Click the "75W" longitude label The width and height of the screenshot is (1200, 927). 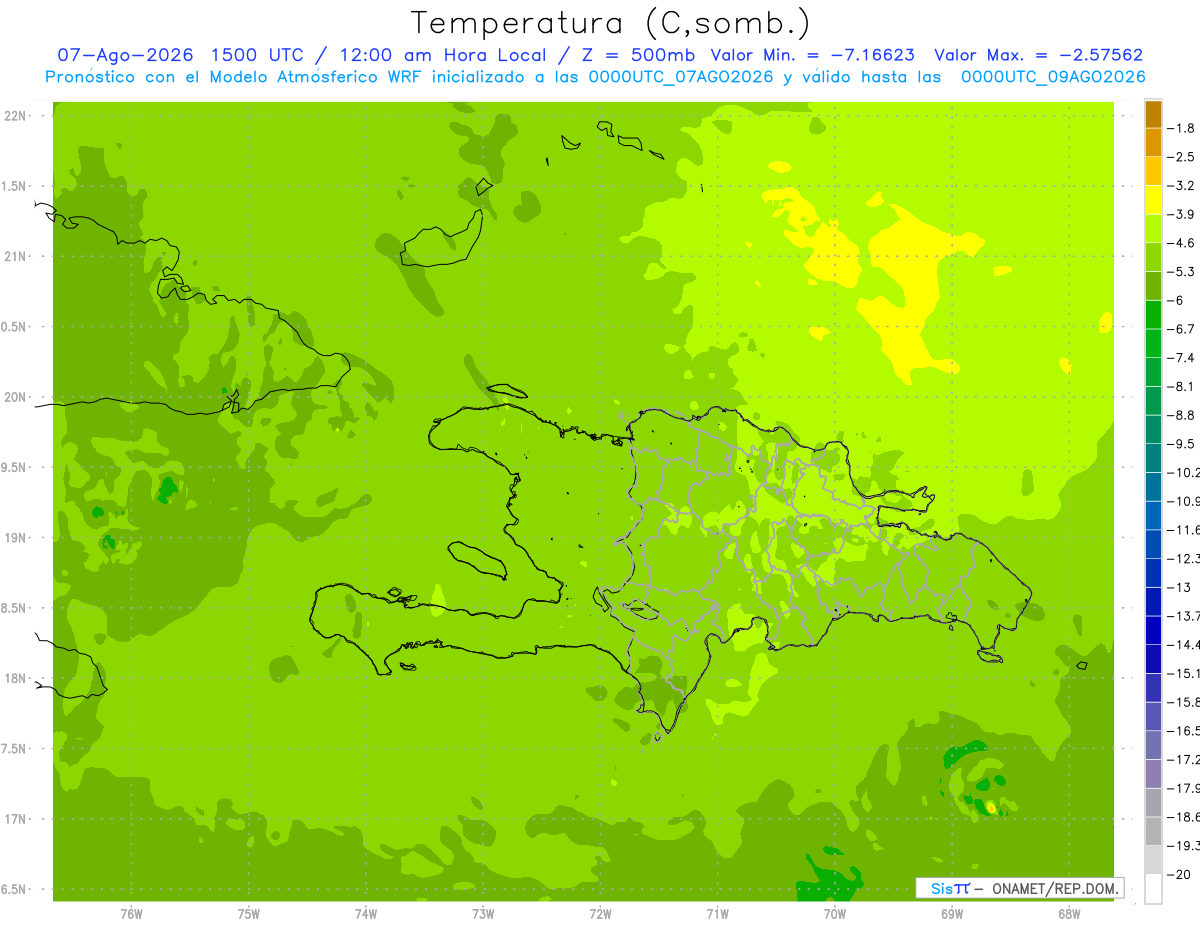248,913
